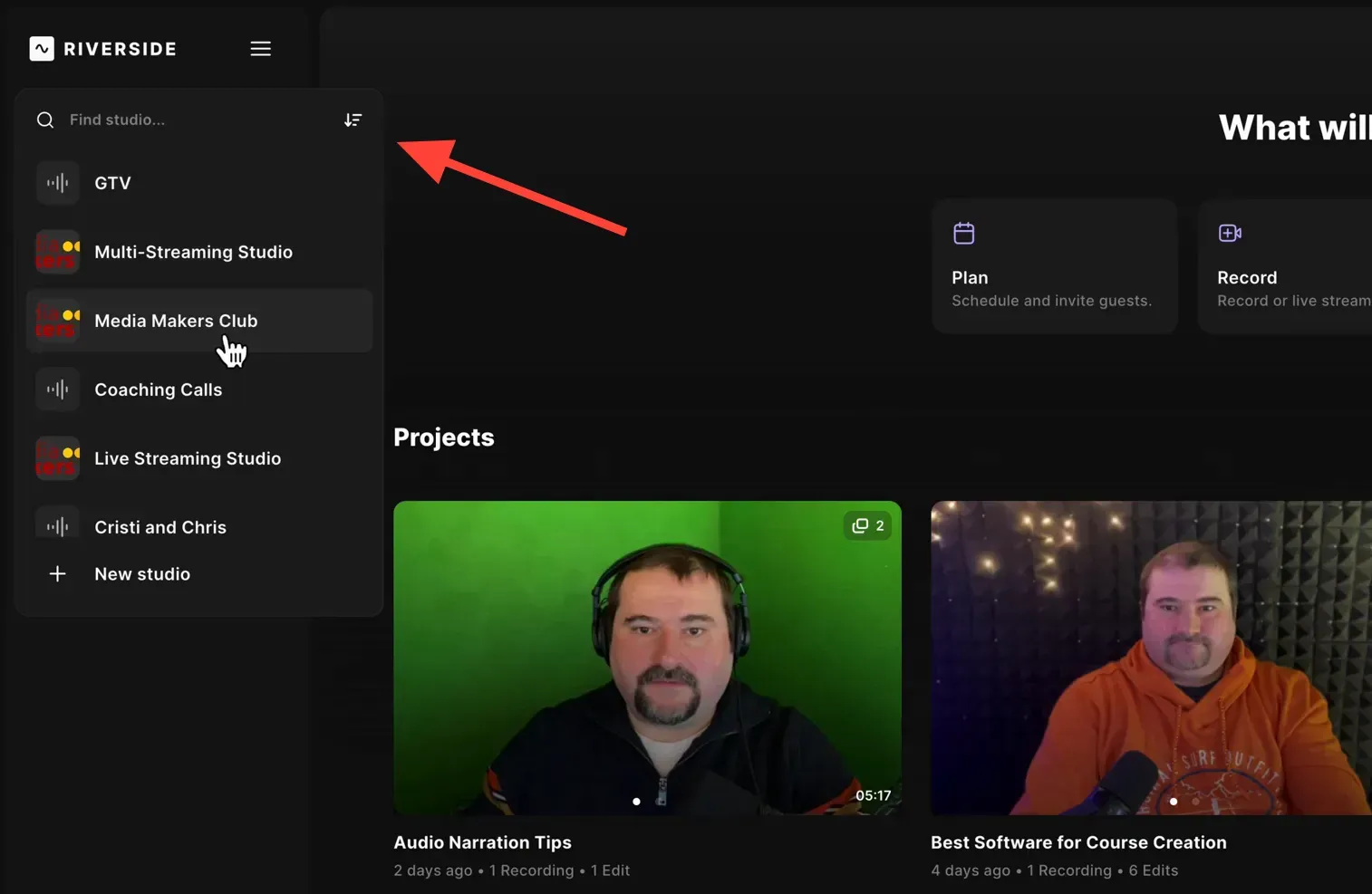Select the GTV studio
The image size is (1372, 894).
coord(199,183)
